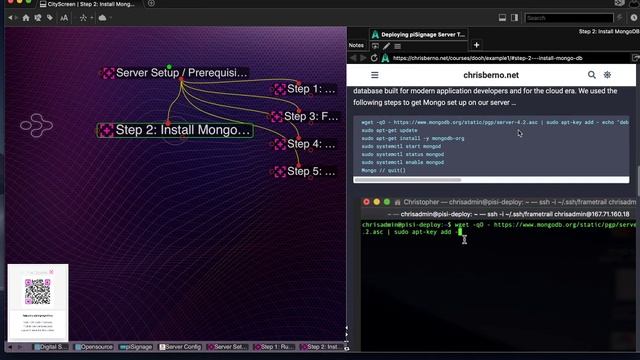Select the Step 5 thought

pos(311,171)
